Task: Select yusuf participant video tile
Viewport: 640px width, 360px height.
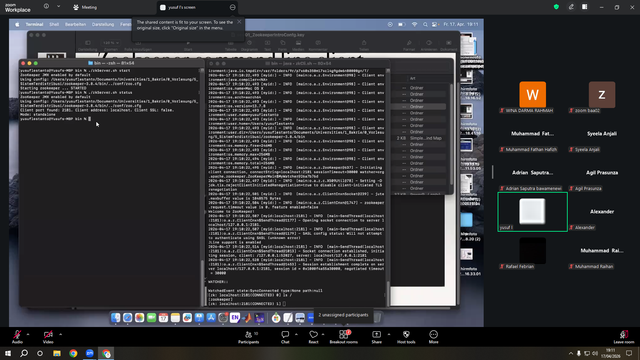Action: coord(533,212)
